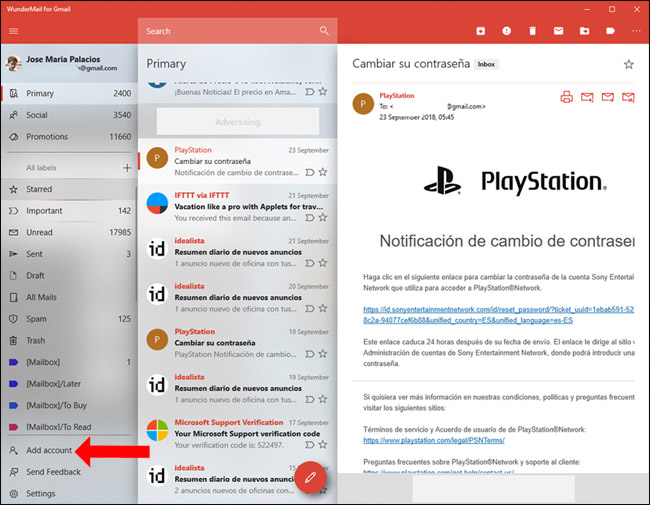Report the email as spam
The height and width of the screenshot is (505, 650).
(x=507, y=31)
